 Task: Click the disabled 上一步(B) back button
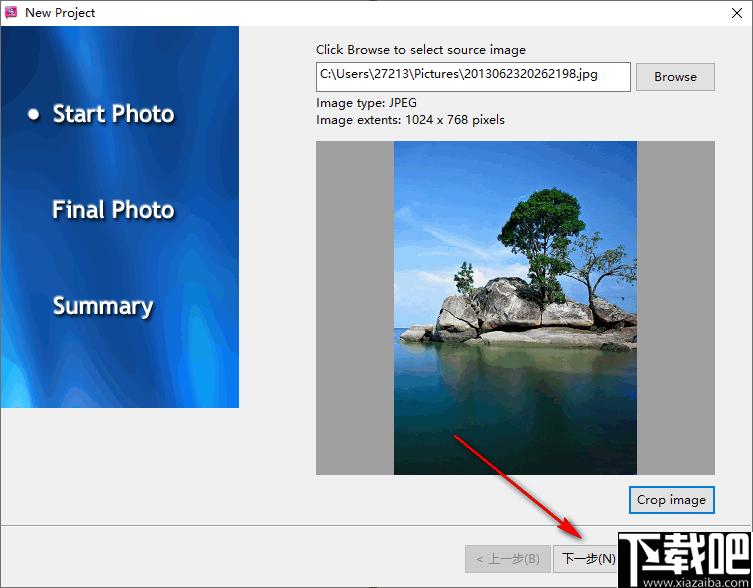pyautogui.click(x=508, y=559)
